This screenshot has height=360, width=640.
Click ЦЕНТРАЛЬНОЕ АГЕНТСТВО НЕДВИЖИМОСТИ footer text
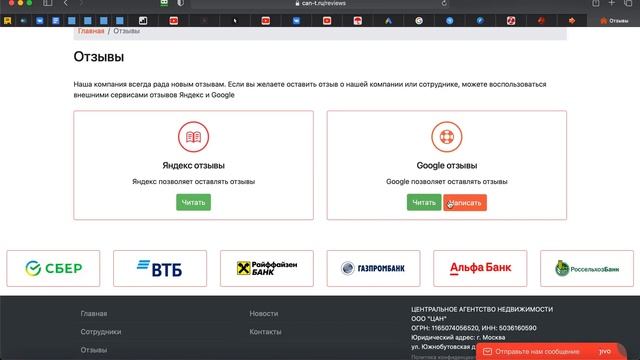coord(482,309)
